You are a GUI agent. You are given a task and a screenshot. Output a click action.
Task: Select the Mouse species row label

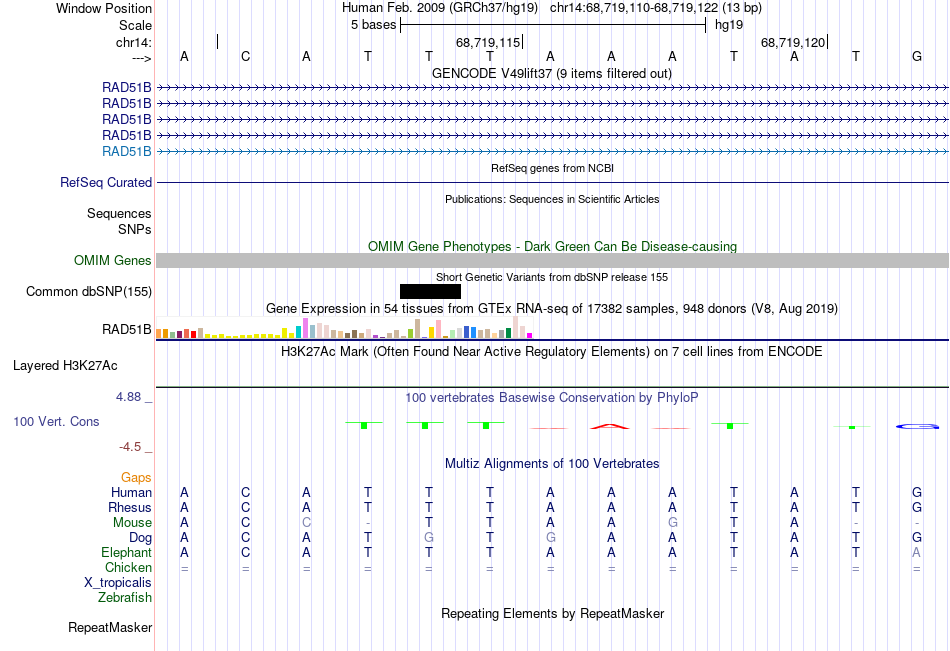coord(132,522)
